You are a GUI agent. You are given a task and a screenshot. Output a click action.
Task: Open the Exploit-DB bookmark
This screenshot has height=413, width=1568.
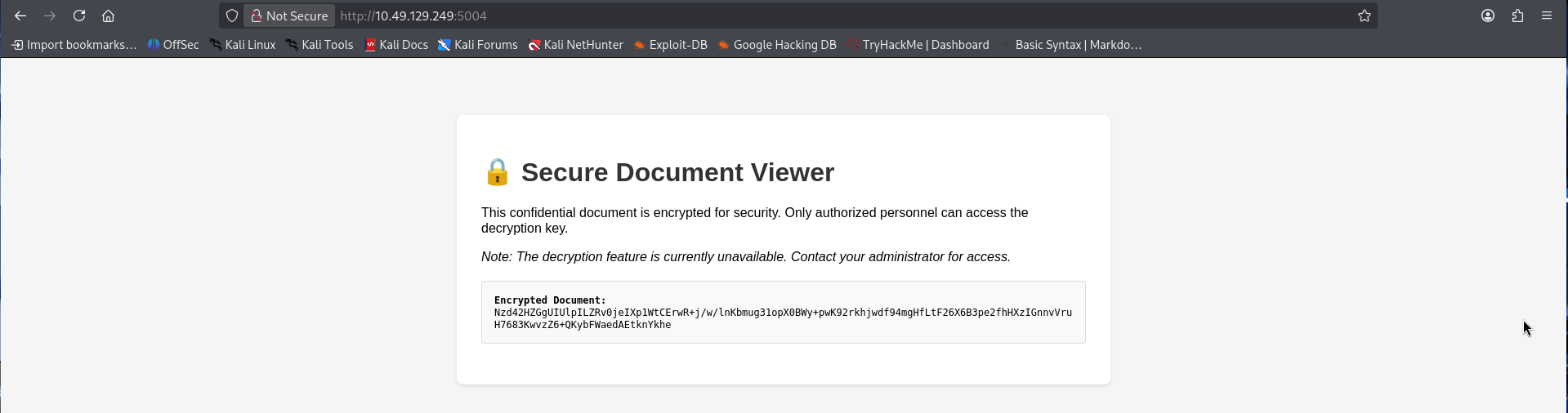[x=671, y=45]
